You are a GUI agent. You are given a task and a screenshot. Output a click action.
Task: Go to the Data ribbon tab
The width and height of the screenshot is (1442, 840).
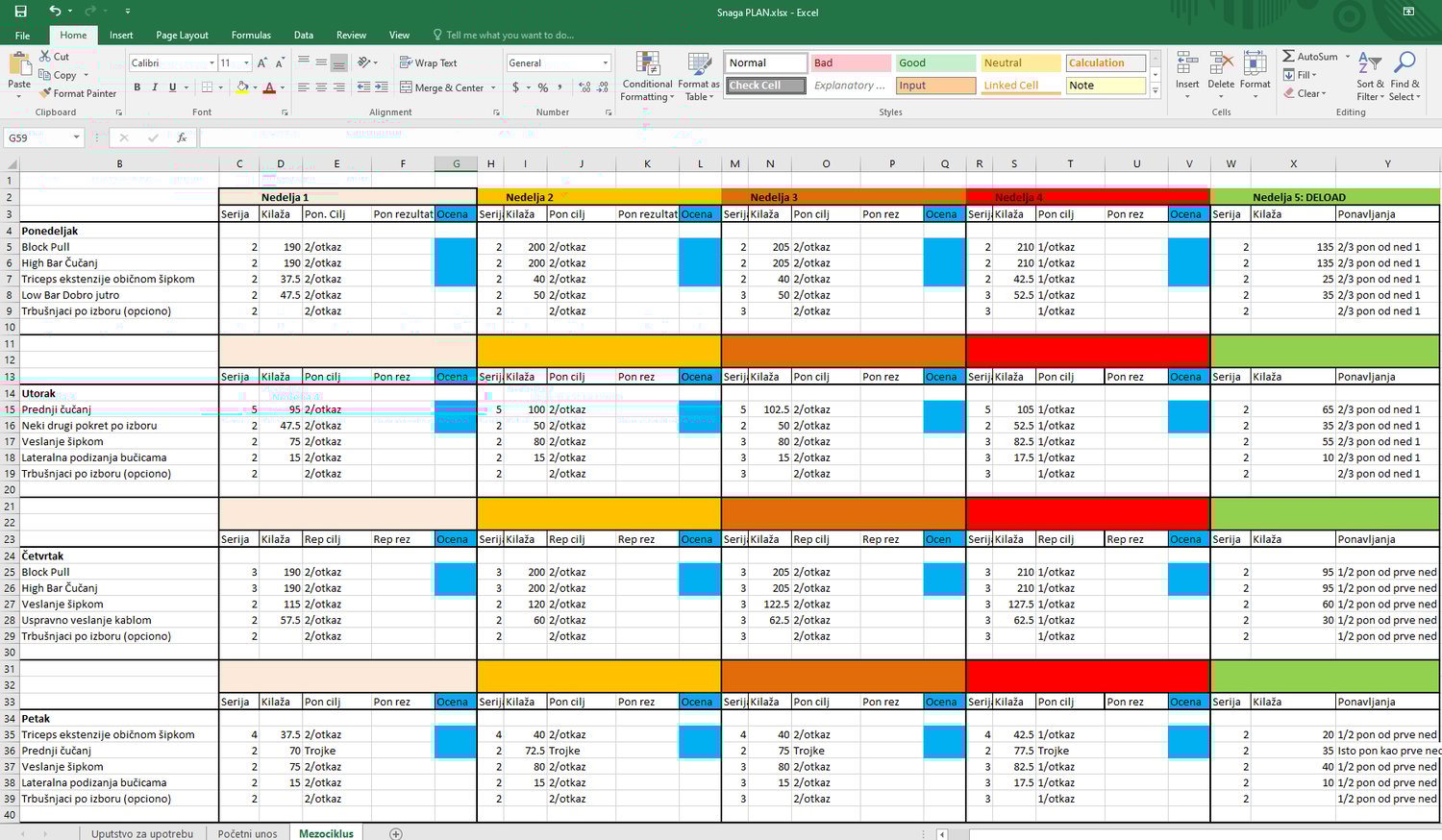click(x=304, y=36)
